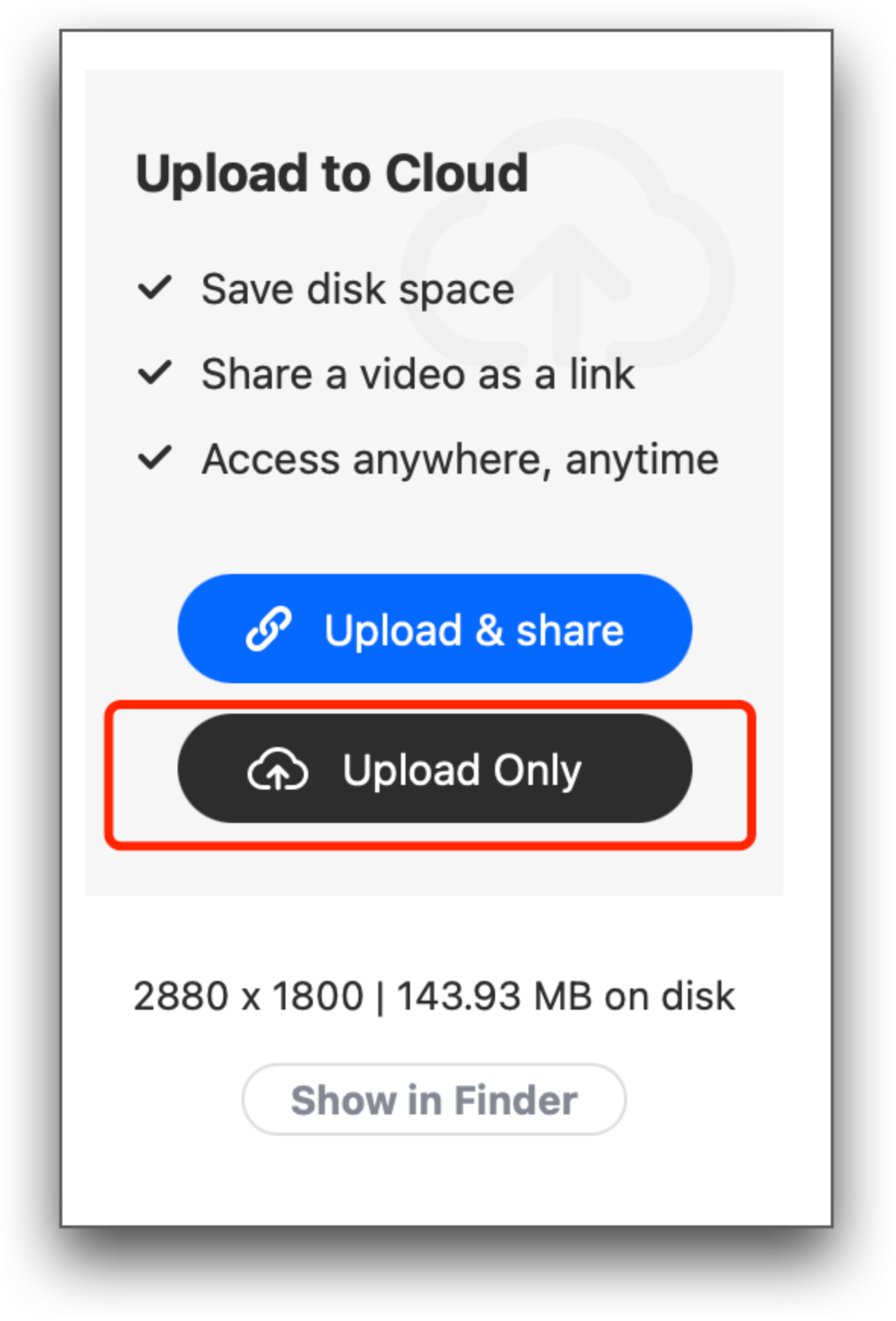Click the 2880 x 1800 resolution text
The image size is (896, 1321).
(x=249, y=995)
